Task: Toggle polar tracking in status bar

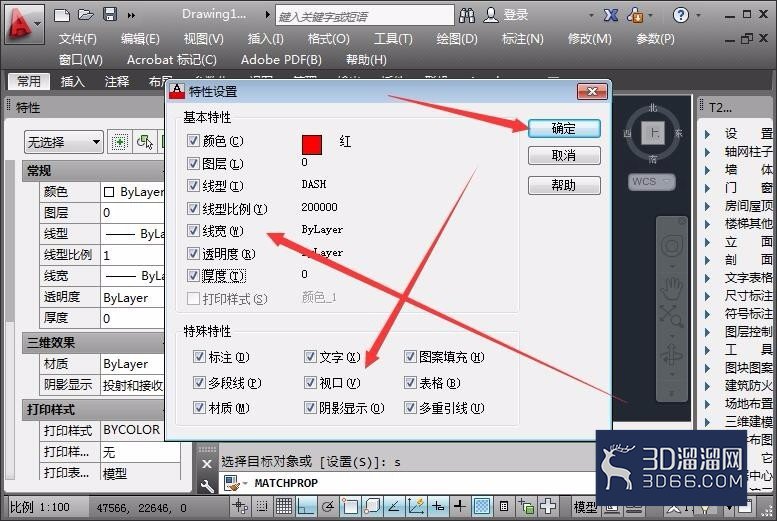Action: [x=328, y=506]
